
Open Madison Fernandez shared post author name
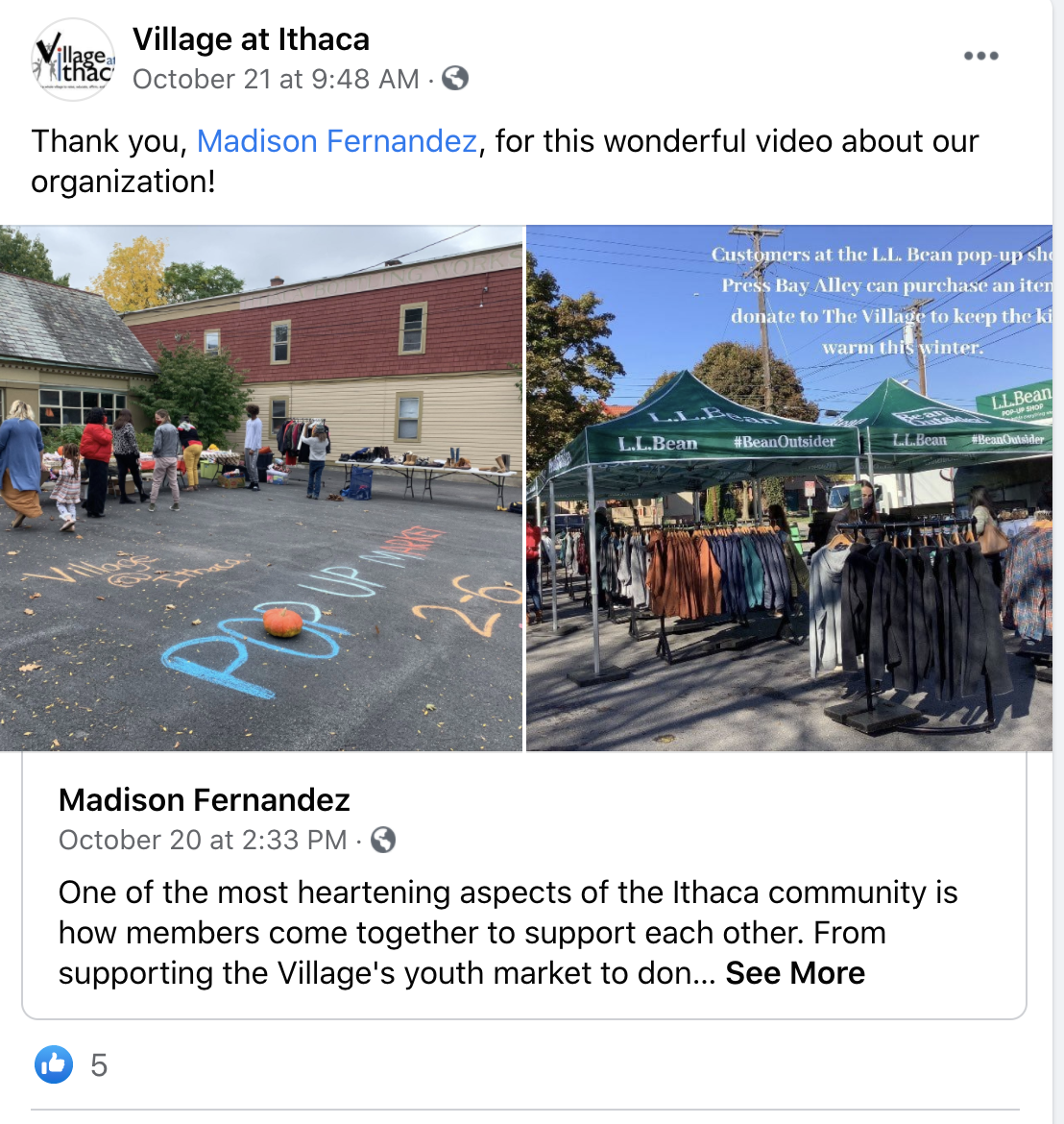[205, 800]
